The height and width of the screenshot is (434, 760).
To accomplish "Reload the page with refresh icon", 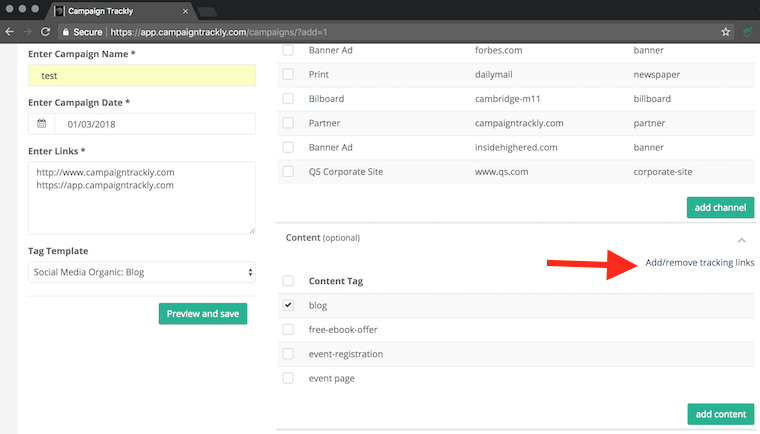I will tap(44, 32).
